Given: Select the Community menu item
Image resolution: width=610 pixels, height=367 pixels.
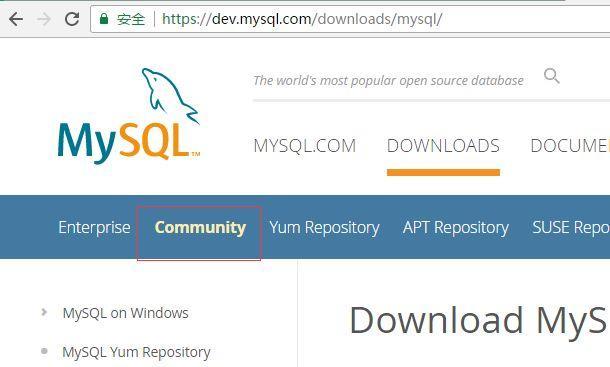Looking at the screenshot, I should tap(200, 227).
